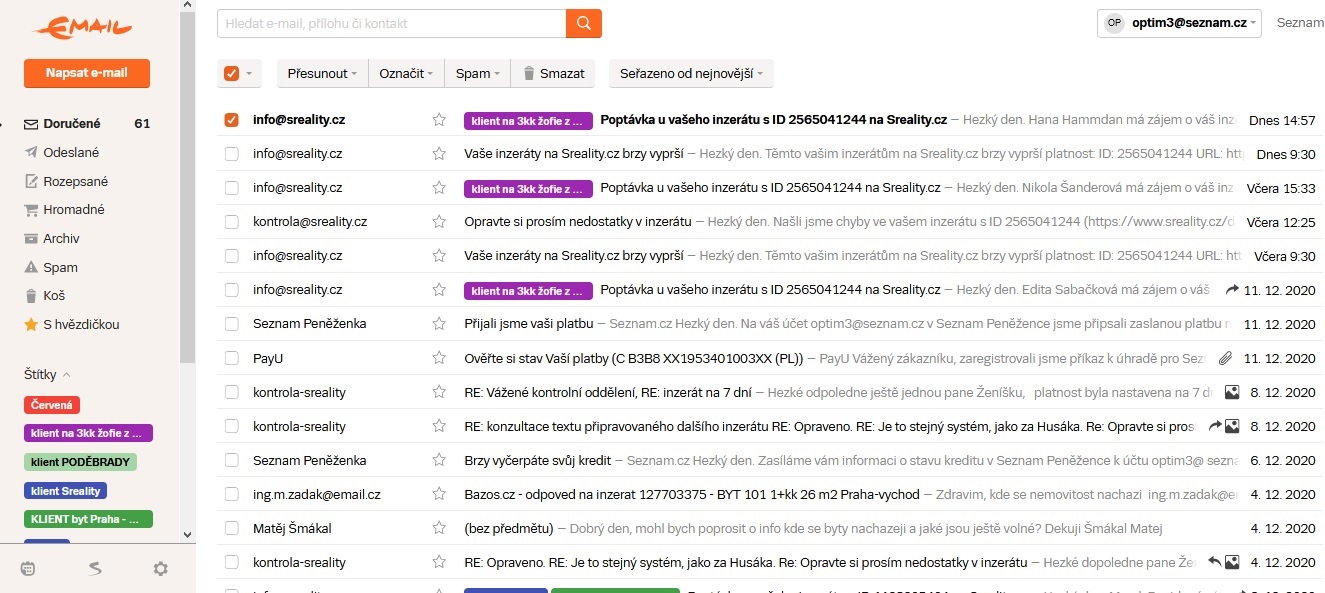The width and height of the screenshot is (1325, 593).
Task: Star the kontrola@sreality.cz email from Včera 12:25
Action: 439,222
